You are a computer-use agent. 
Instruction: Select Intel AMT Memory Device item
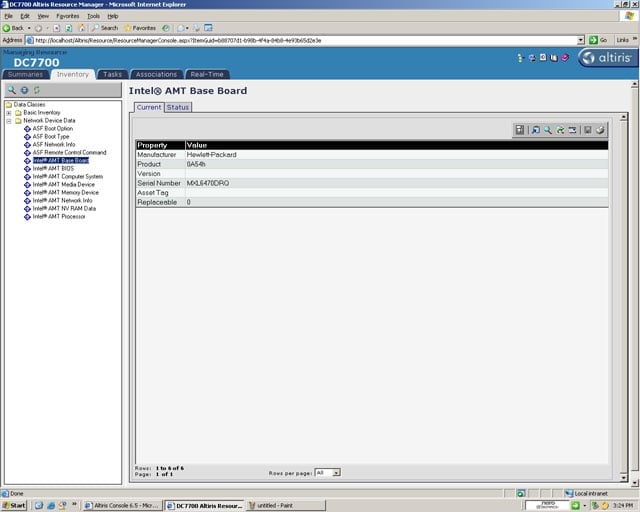point(65,192)
